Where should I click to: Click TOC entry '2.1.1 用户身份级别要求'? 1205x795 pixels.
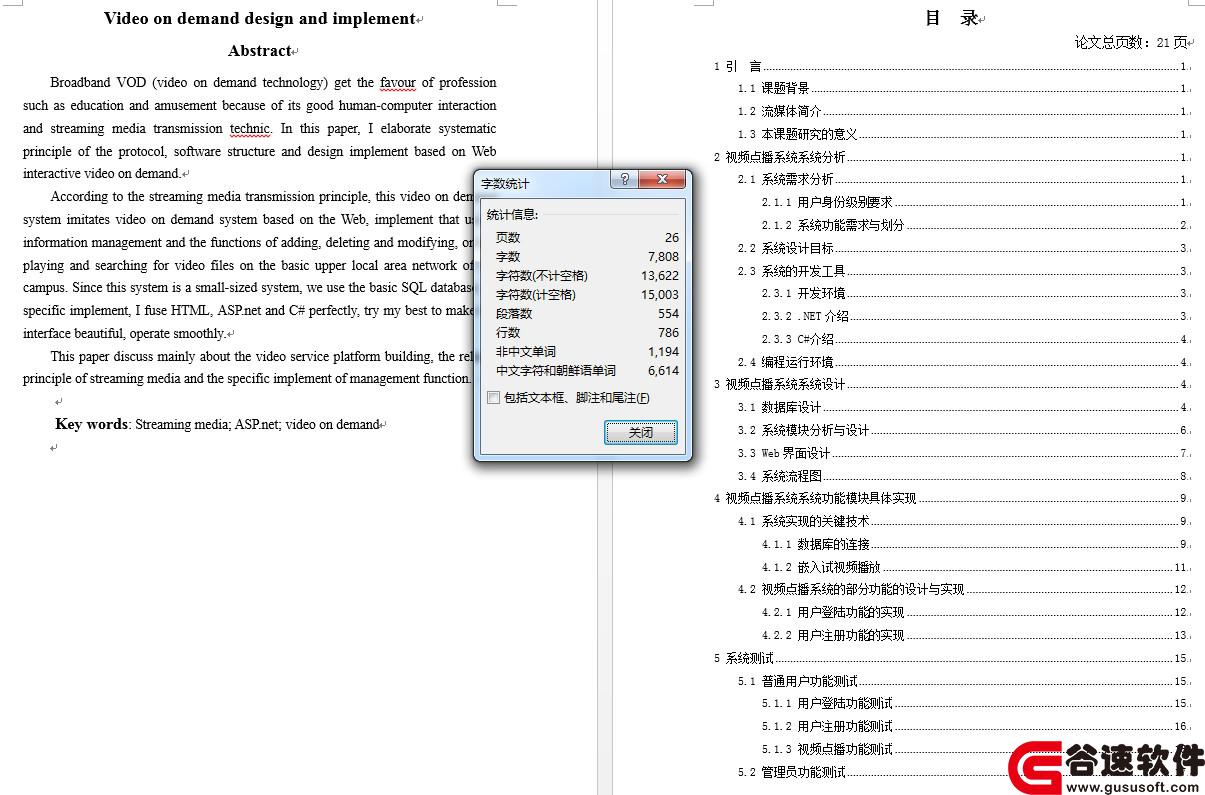click(x=975, y=203)
